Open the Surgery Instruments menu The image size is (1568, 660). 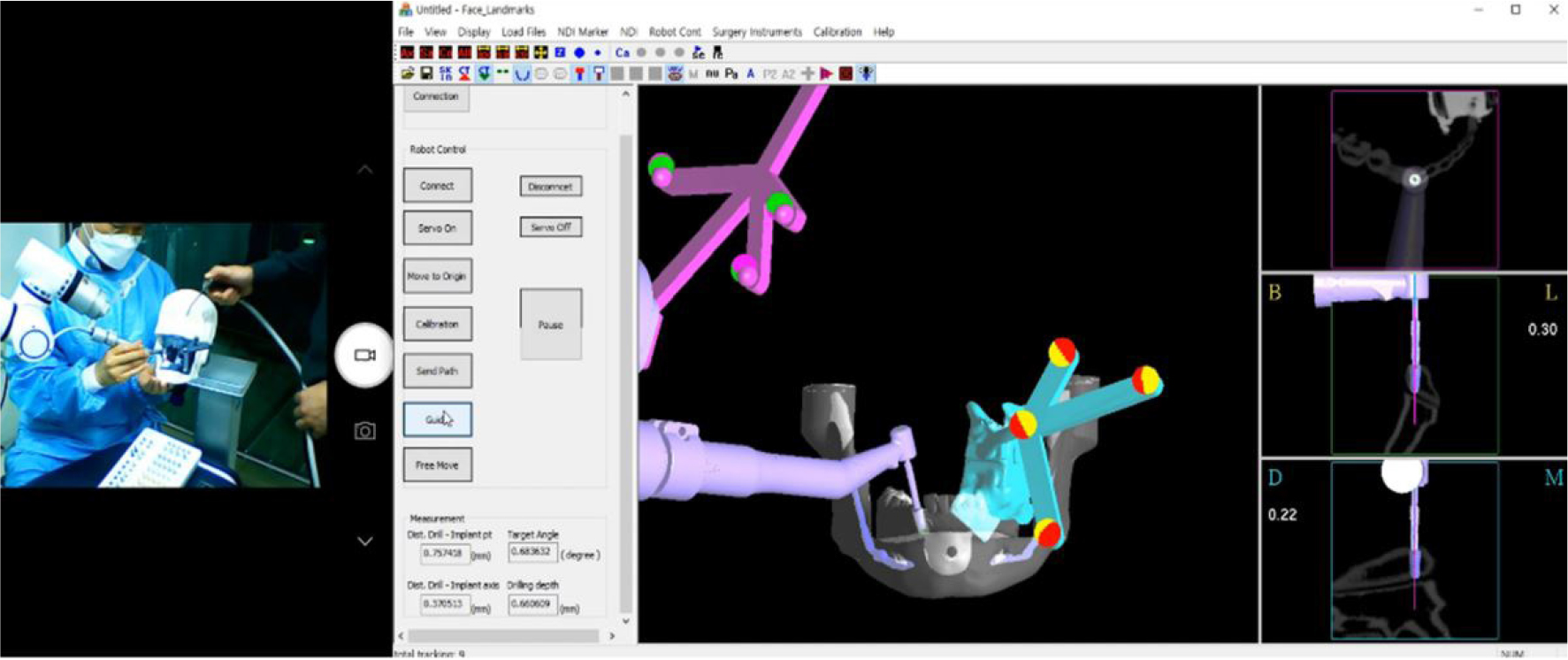pyautogui.click(x=757, y=32)
